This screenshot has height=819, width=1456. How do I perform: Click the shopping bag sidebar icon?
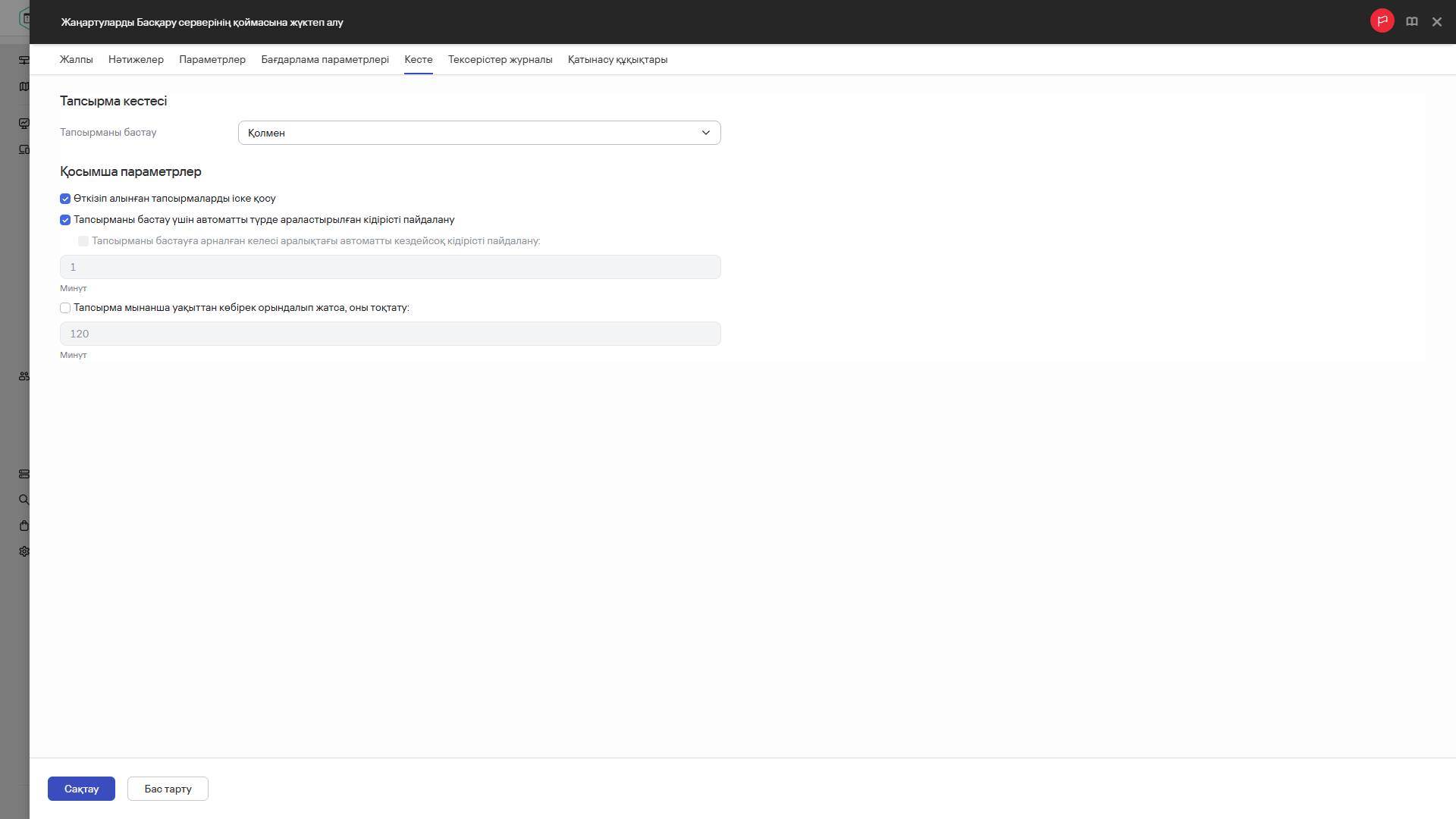(24, 526)
